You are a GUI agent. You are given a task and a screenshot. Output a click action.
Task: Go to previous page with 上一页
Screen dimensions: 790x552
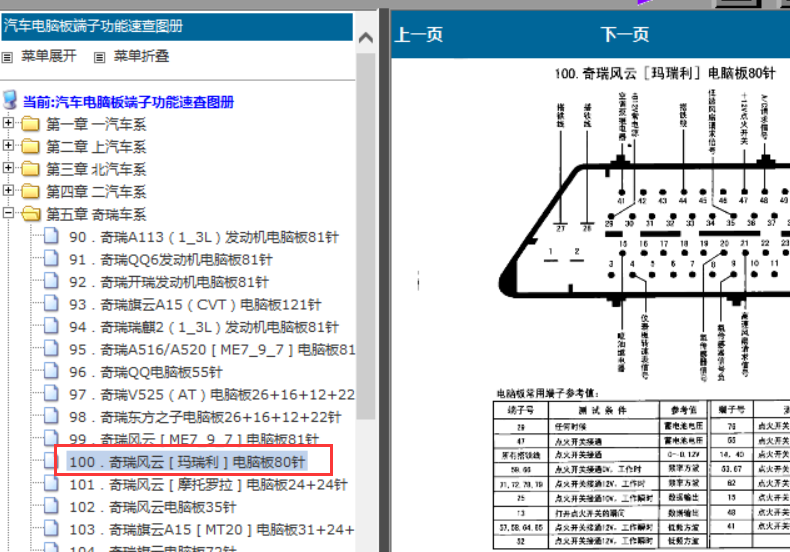tap(419, 35)
